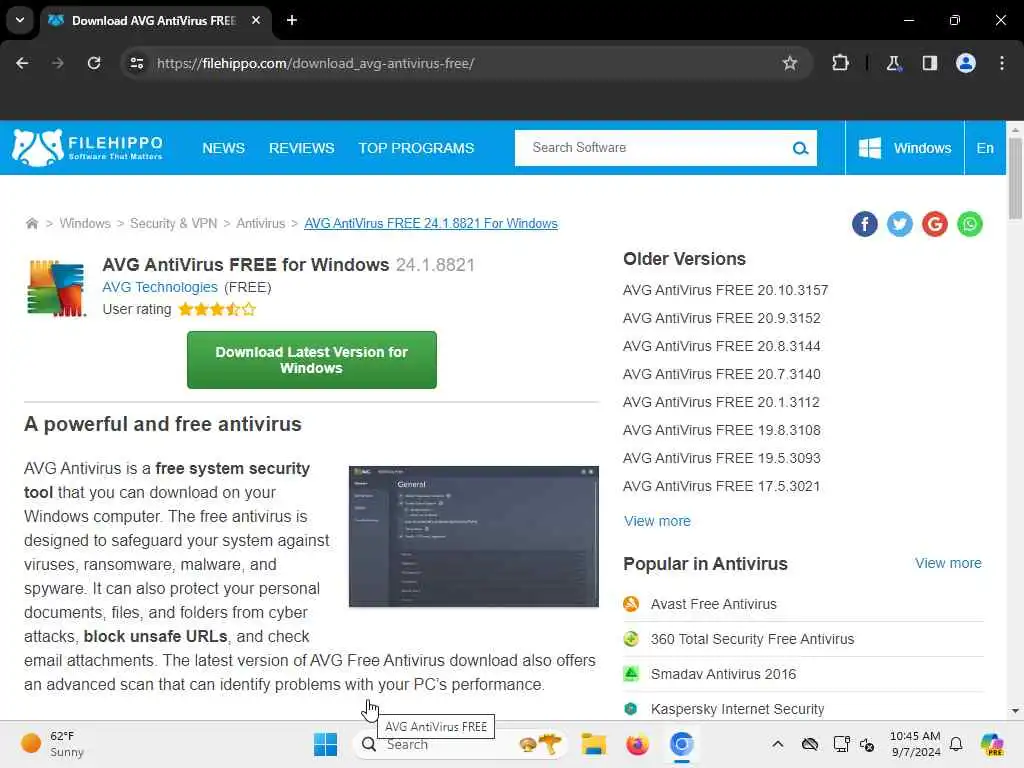Click View more under Older Versions
1024x768 pixels.
coord(657,521)
